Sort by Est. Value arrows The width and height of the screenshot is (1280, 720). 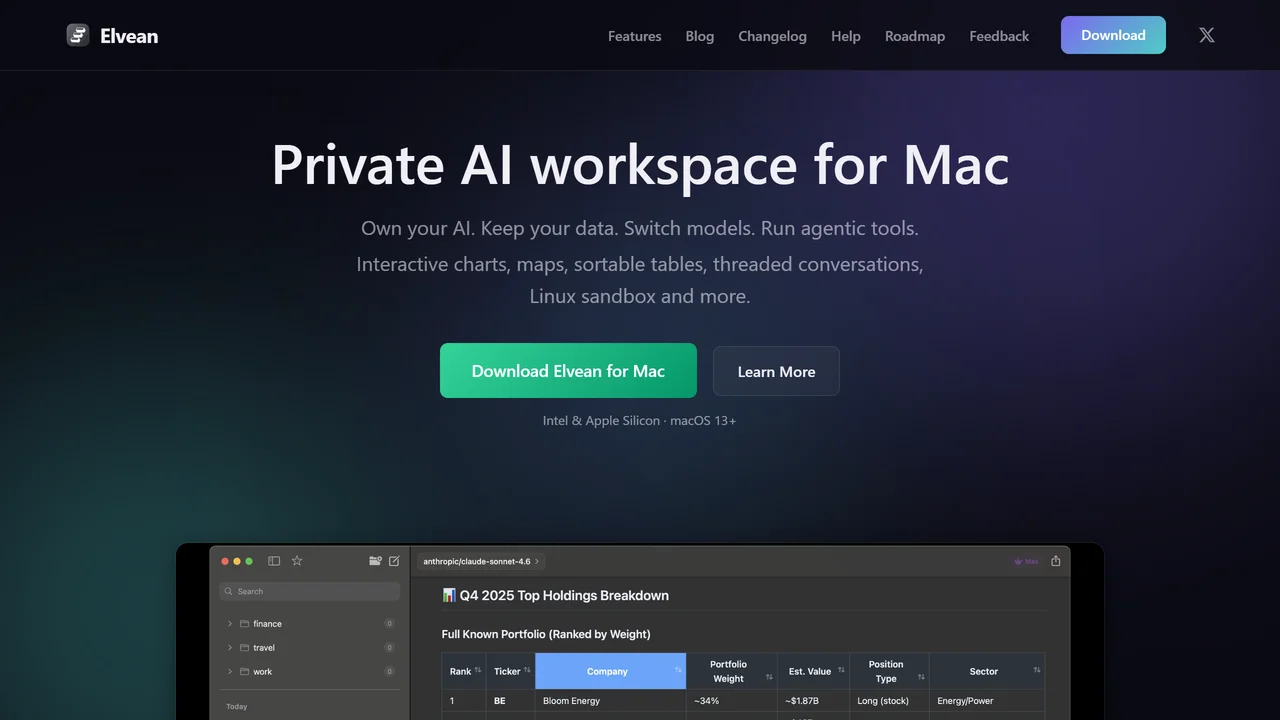pos(841,671)
